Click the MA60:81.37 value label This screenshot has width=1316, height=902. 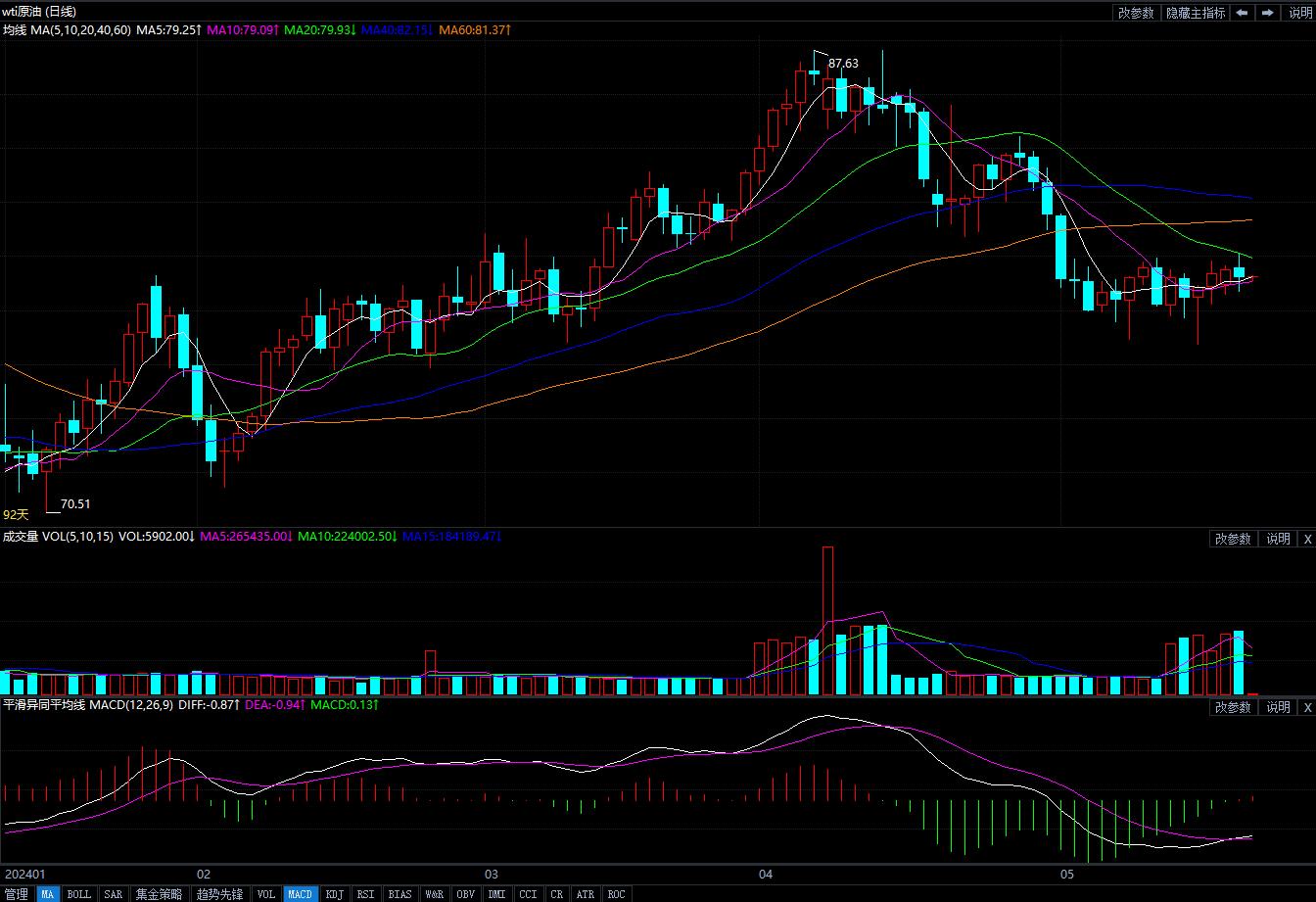(475, 30)
